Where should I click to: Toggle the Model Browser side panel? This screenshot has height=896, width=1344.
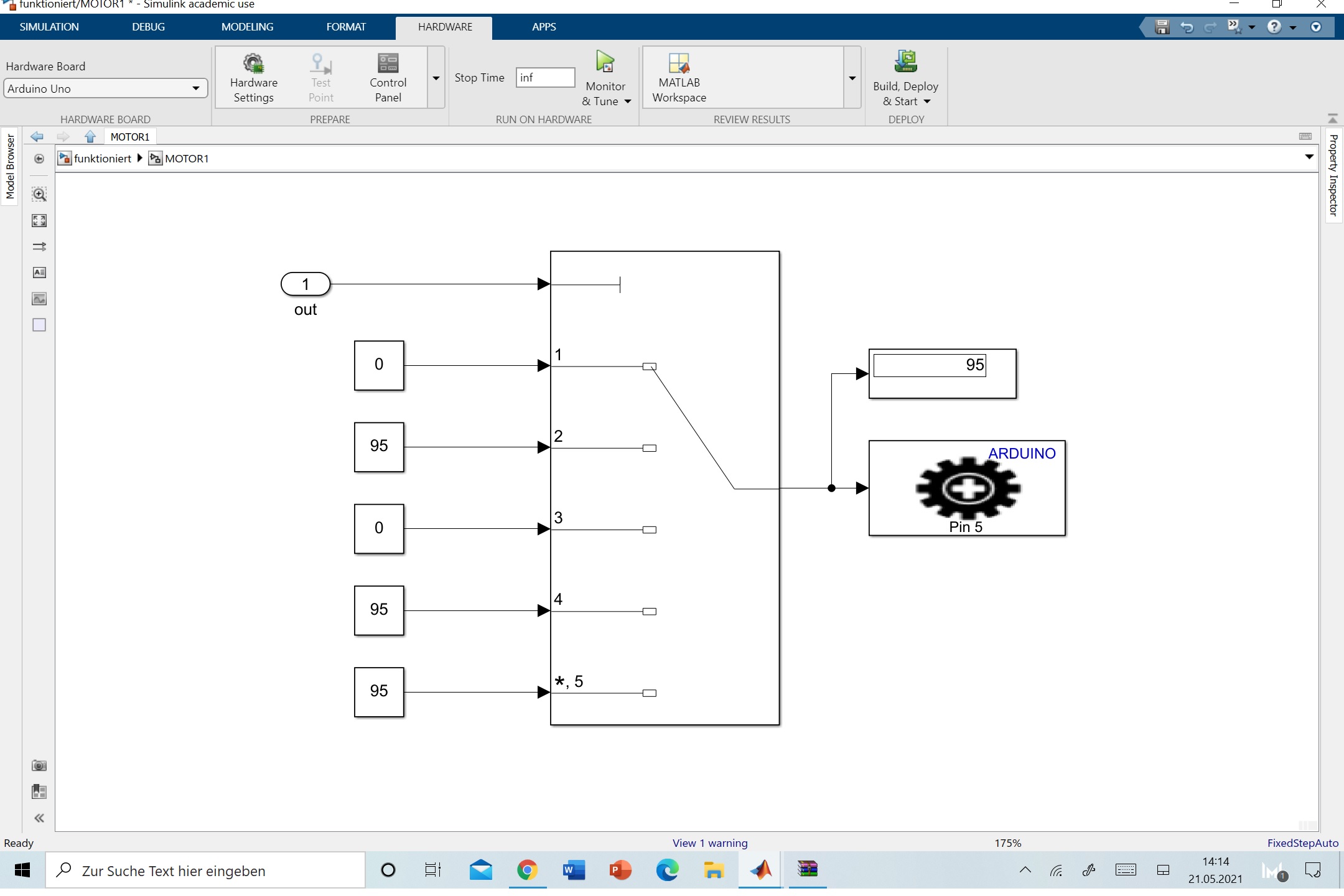coord(10,167)
